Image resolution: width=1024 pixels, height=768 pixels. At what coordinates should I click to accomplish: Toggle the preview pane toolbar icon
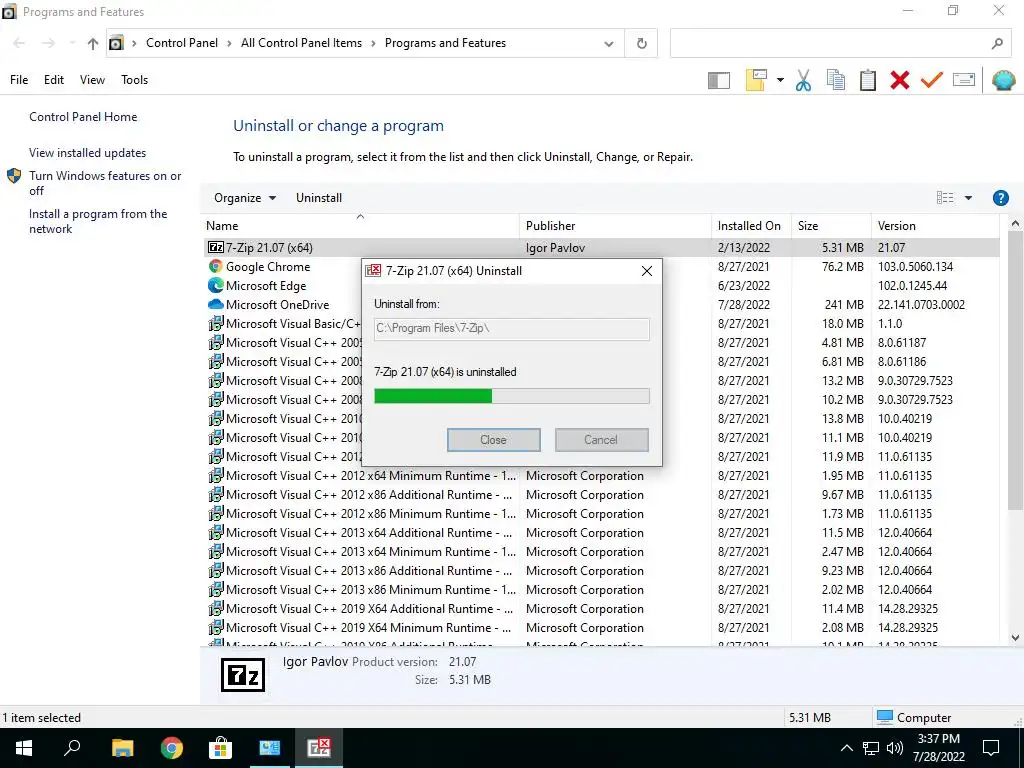[x=718, y=80]
